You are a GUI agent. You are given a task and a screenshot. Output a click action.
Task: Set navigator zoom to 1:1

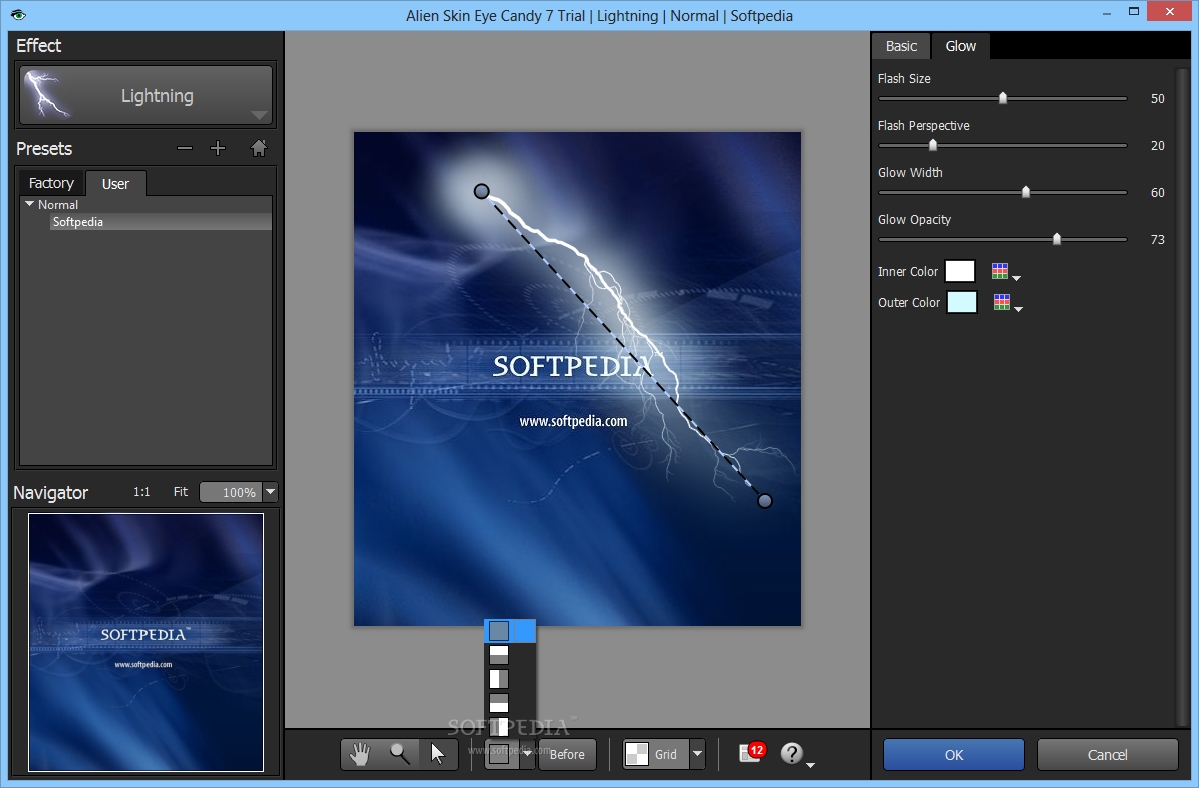coord(141,492)
